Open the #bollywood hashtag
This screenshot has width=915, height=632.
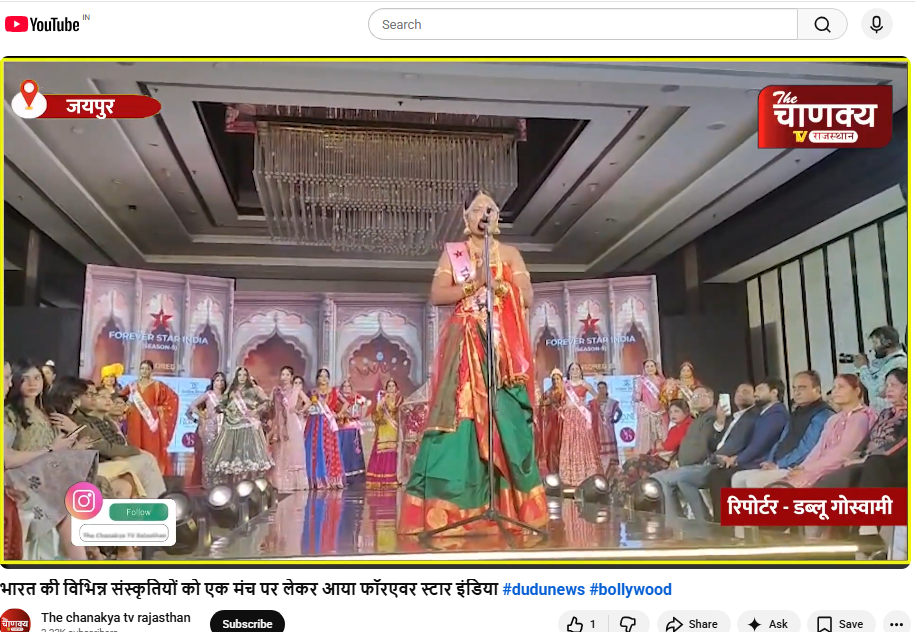tap(630, 589)
